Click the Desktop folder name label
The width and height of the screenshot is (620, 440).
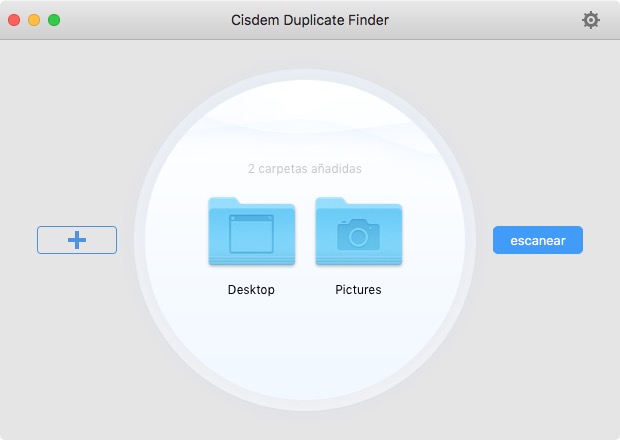click(x=251, y=290)
